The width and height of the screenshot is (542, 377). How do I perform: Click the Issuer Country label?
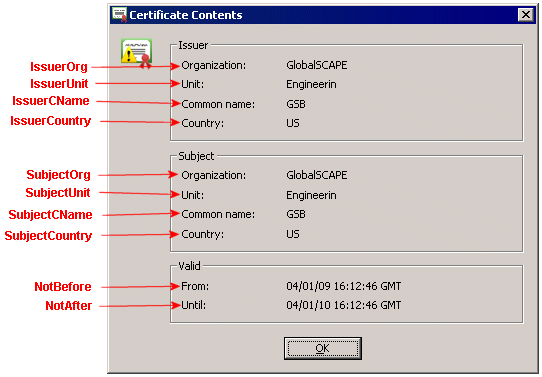203,123
